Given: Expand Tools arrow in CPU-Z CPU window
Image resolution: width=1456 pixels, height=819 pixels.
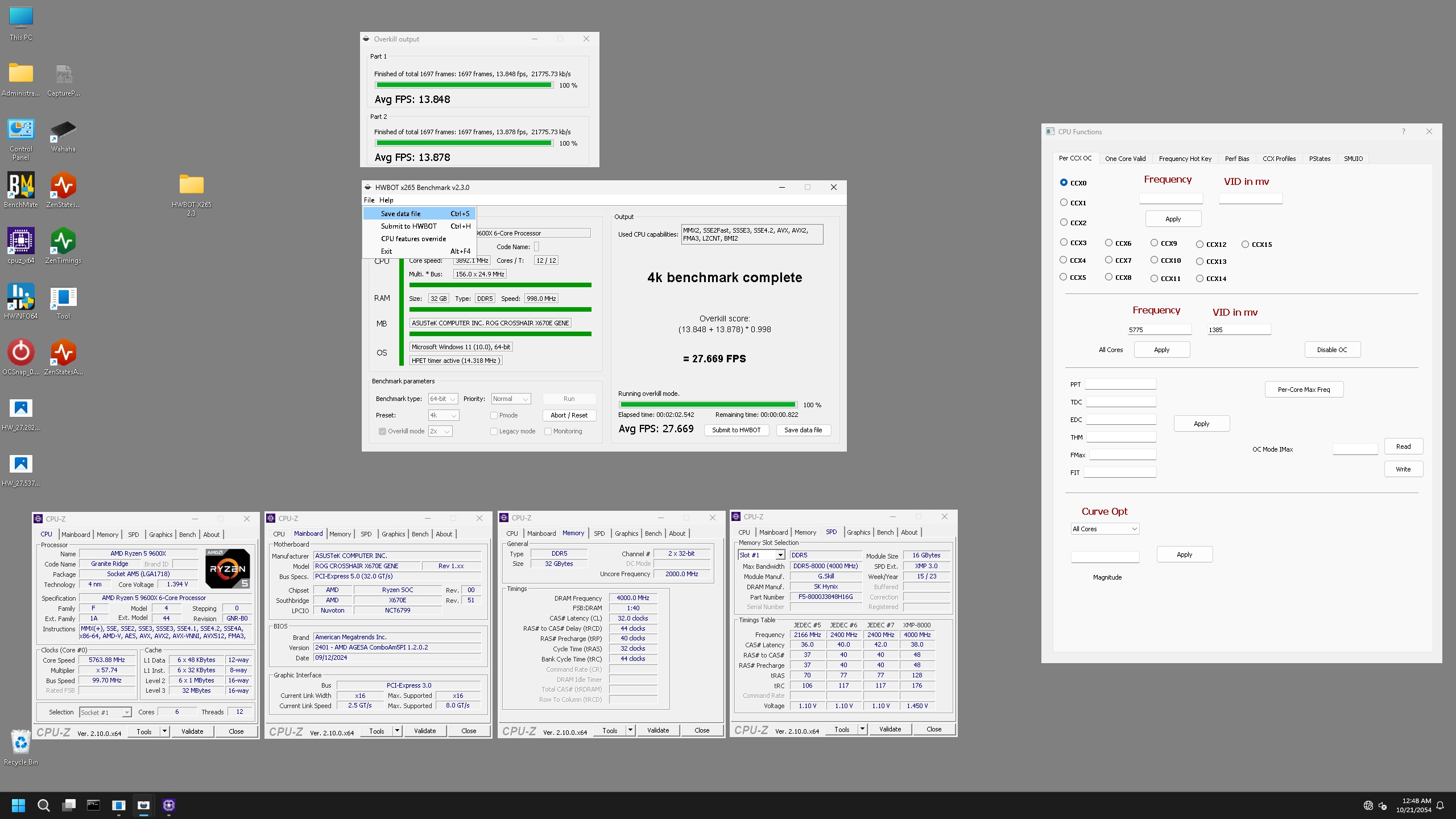Looking at the screenshot, I should click(165, 731).
